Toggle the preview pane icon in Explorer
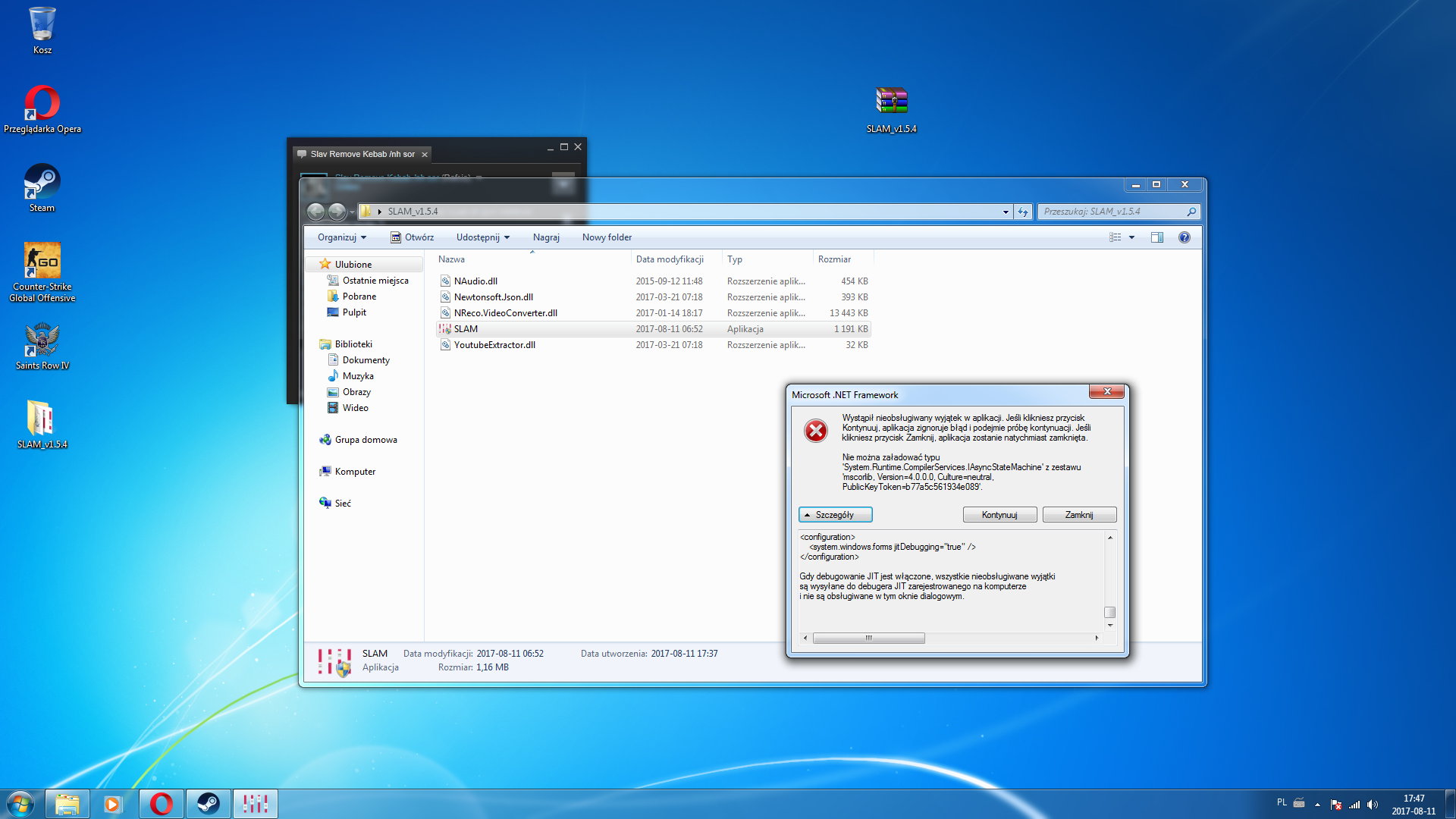1456x819 pixels. coord(1156,237)
